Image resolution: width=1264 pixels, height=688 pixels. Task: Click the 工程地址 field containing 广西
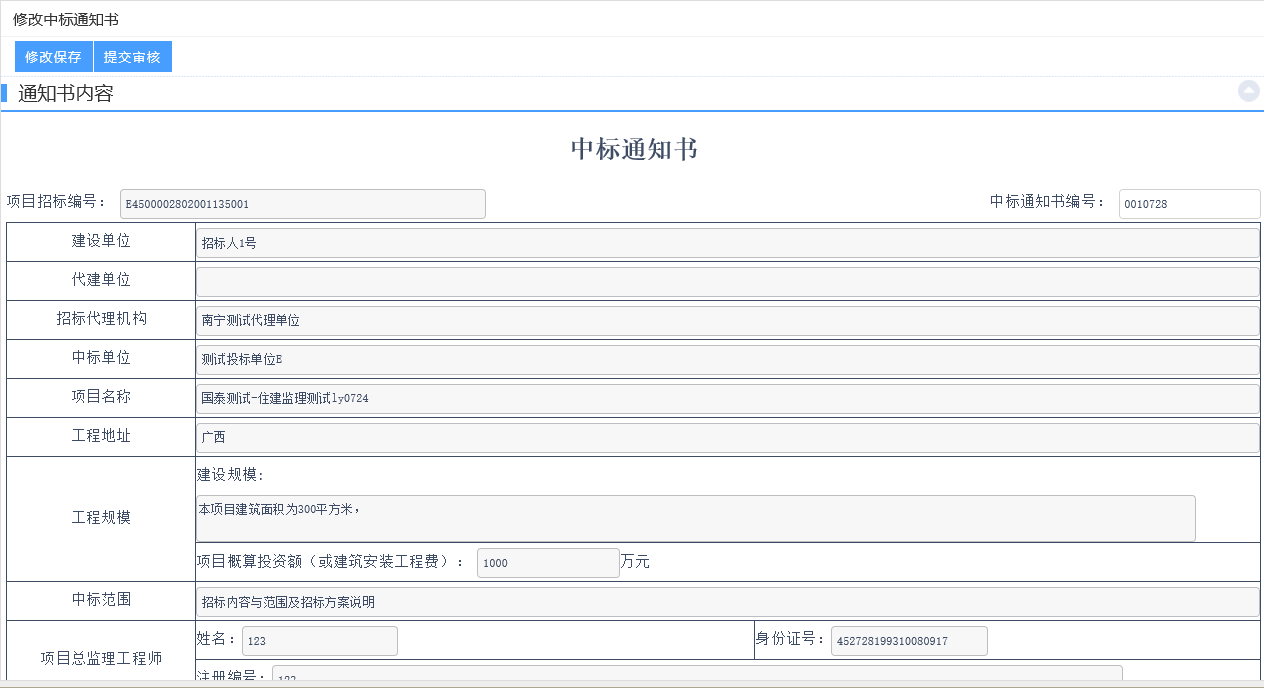tap(727, 438)
